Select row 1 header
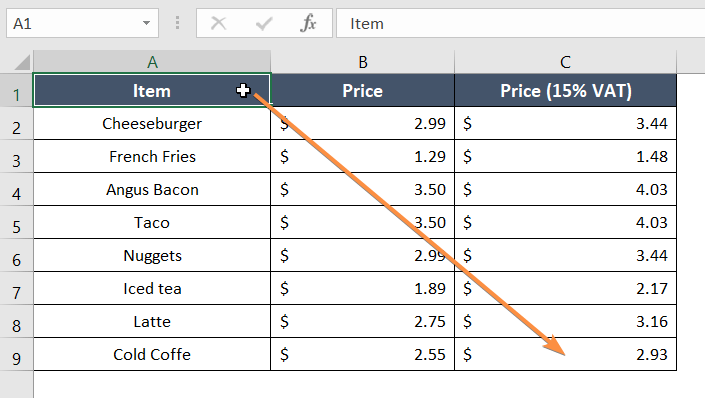The height and width of the screenshot is (398, 705). coord(17,90)
